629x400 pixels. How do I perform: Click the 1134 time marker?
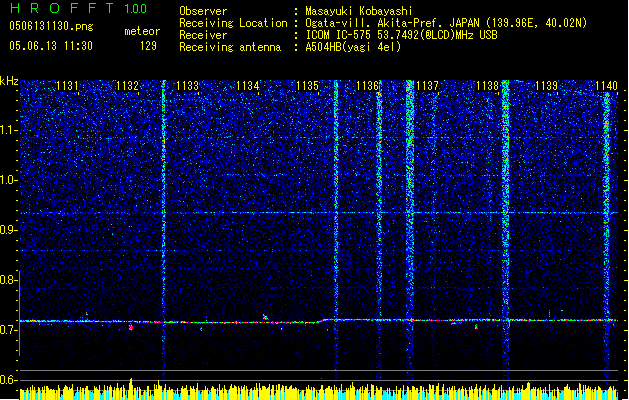click(248, 86)
